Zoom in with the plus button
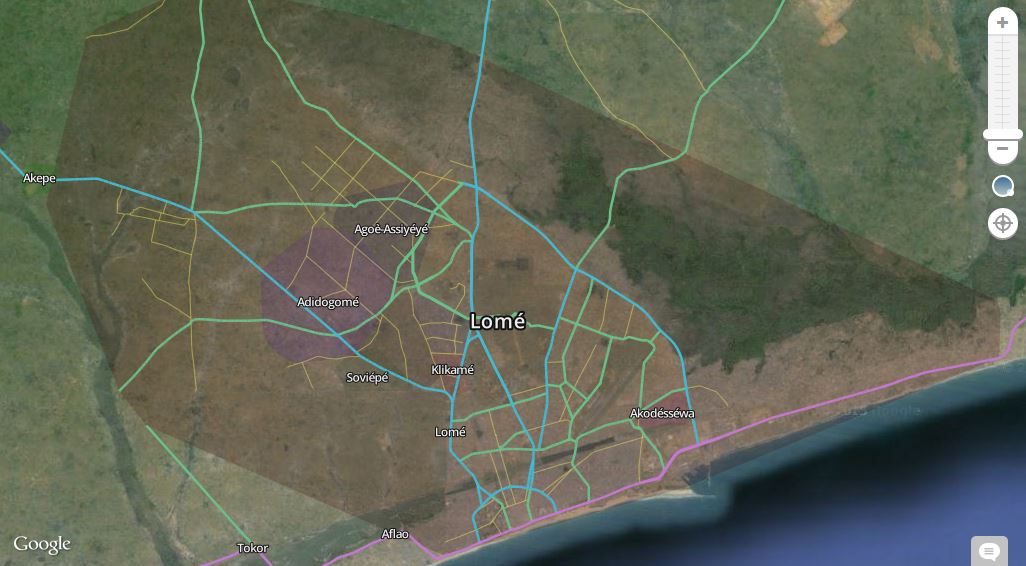This screenshot has height=566, width=1026. pos(1002,23)
